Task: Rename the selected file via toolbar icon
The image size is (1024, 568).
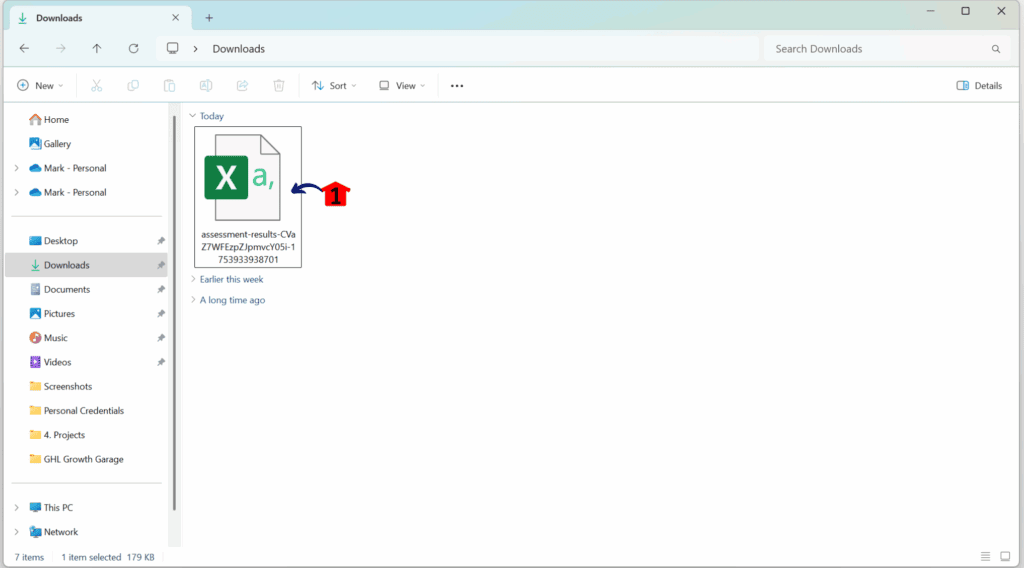Action: [x=206, y=86]
